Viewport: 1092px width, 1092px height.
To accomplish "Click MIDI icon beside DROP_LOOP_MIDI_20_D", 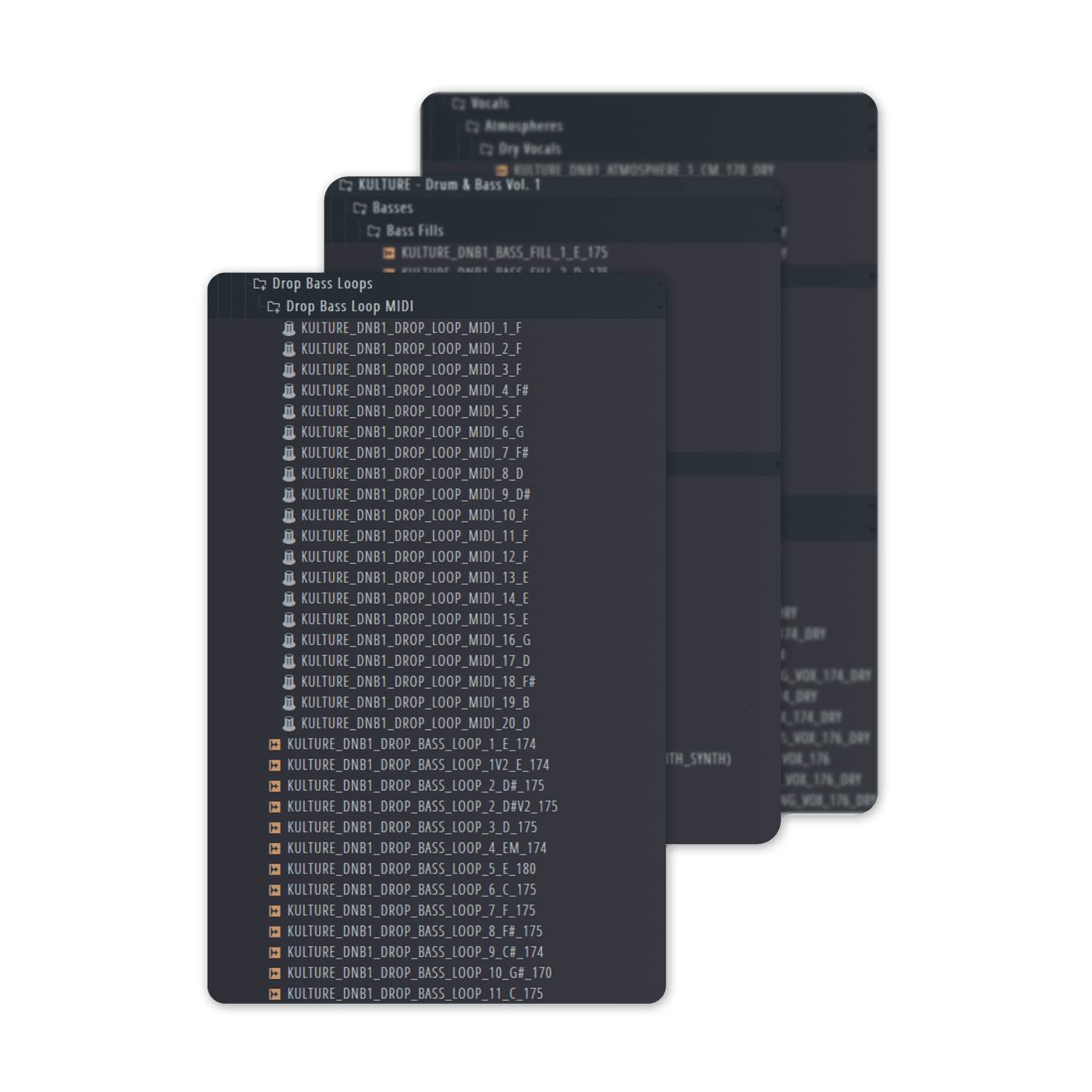I will point(289,724).
